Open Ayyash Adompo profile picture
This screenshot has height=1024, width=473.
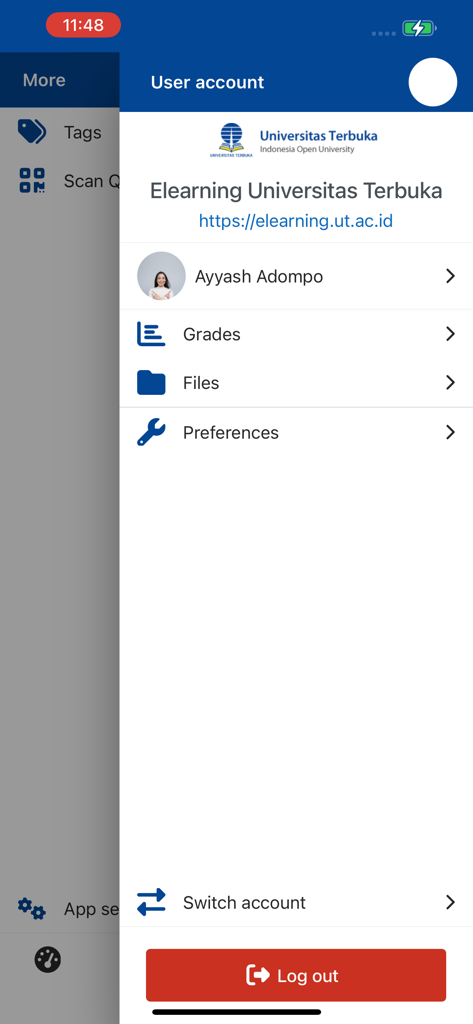161,276
